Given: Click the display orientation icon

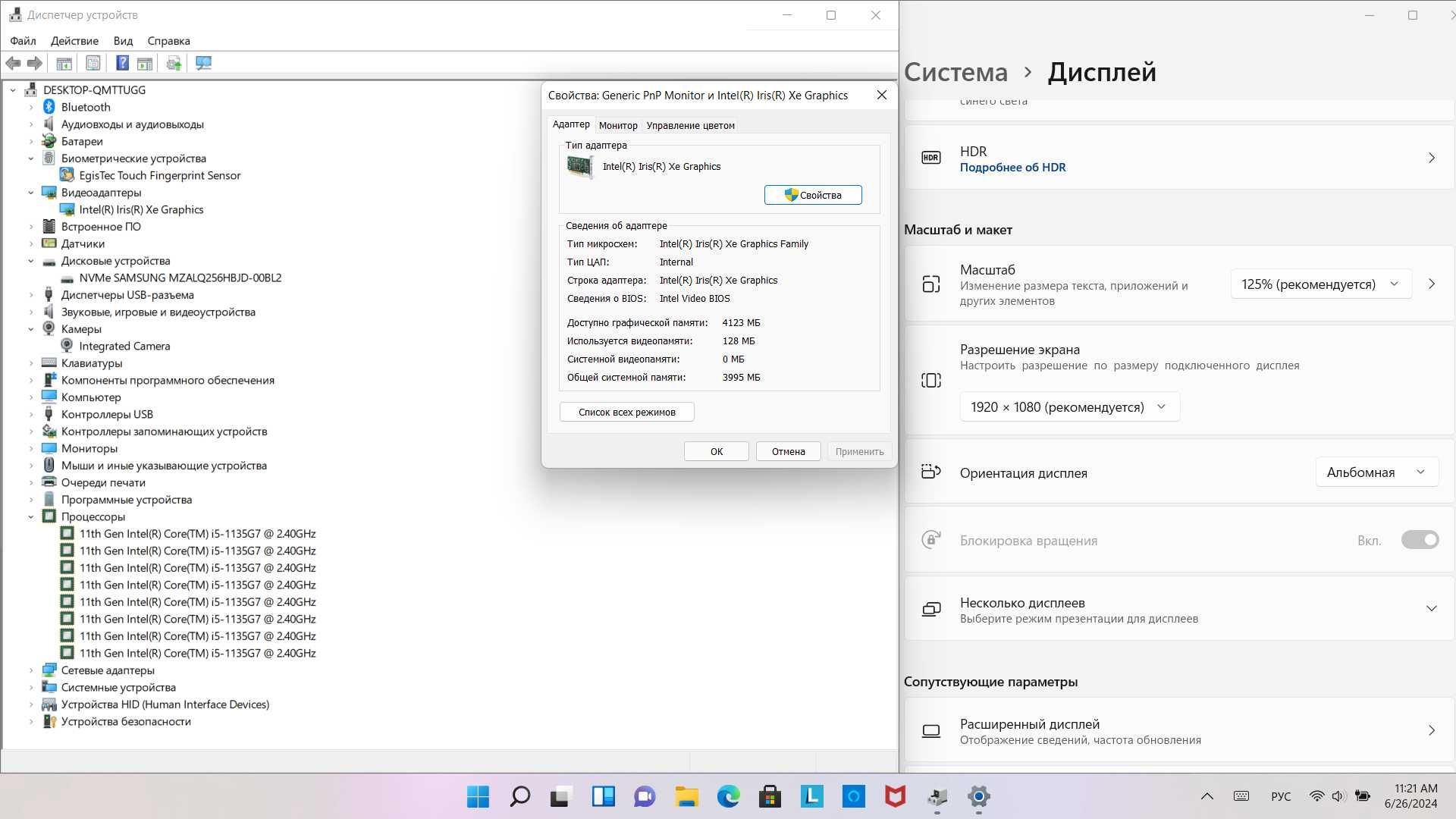Looking at the screenshot, I should [x=931, y=472].
